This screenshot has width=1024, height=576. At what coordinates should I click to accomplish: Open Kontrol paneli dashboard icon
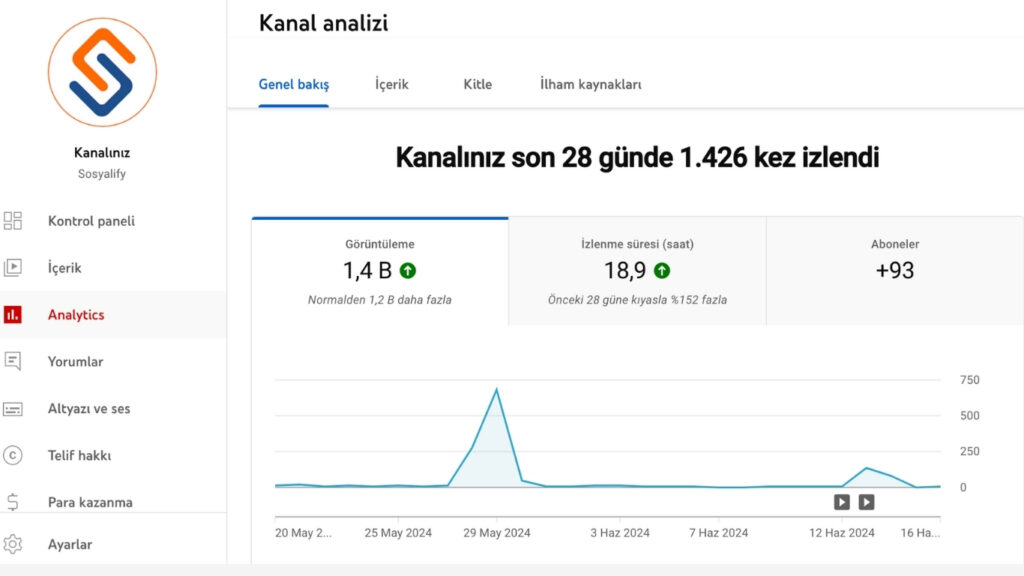(12, 221)
